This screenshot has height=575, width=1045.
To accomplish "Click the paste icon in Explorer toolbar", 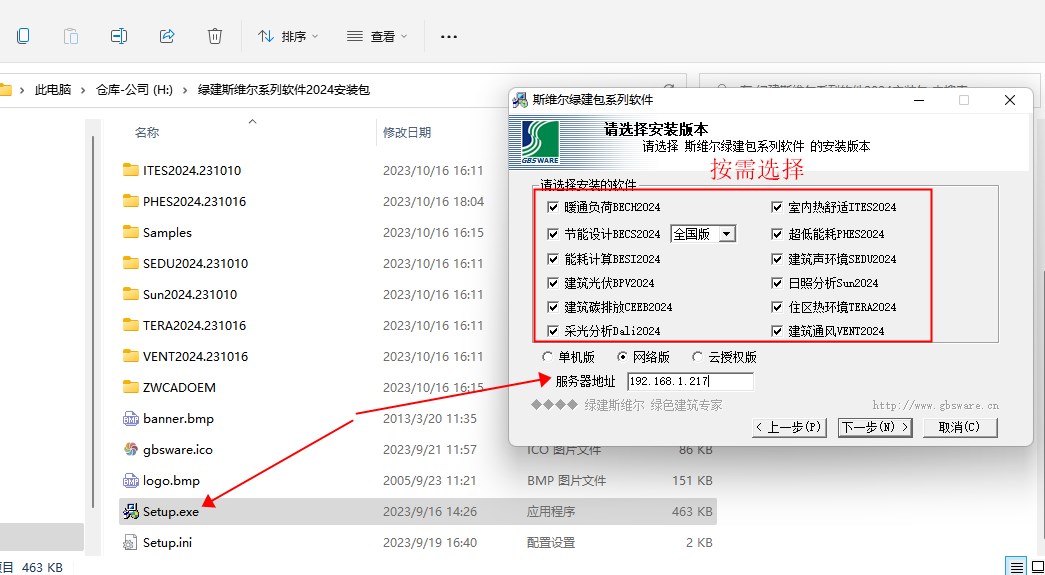I will (x=71, y=36).
